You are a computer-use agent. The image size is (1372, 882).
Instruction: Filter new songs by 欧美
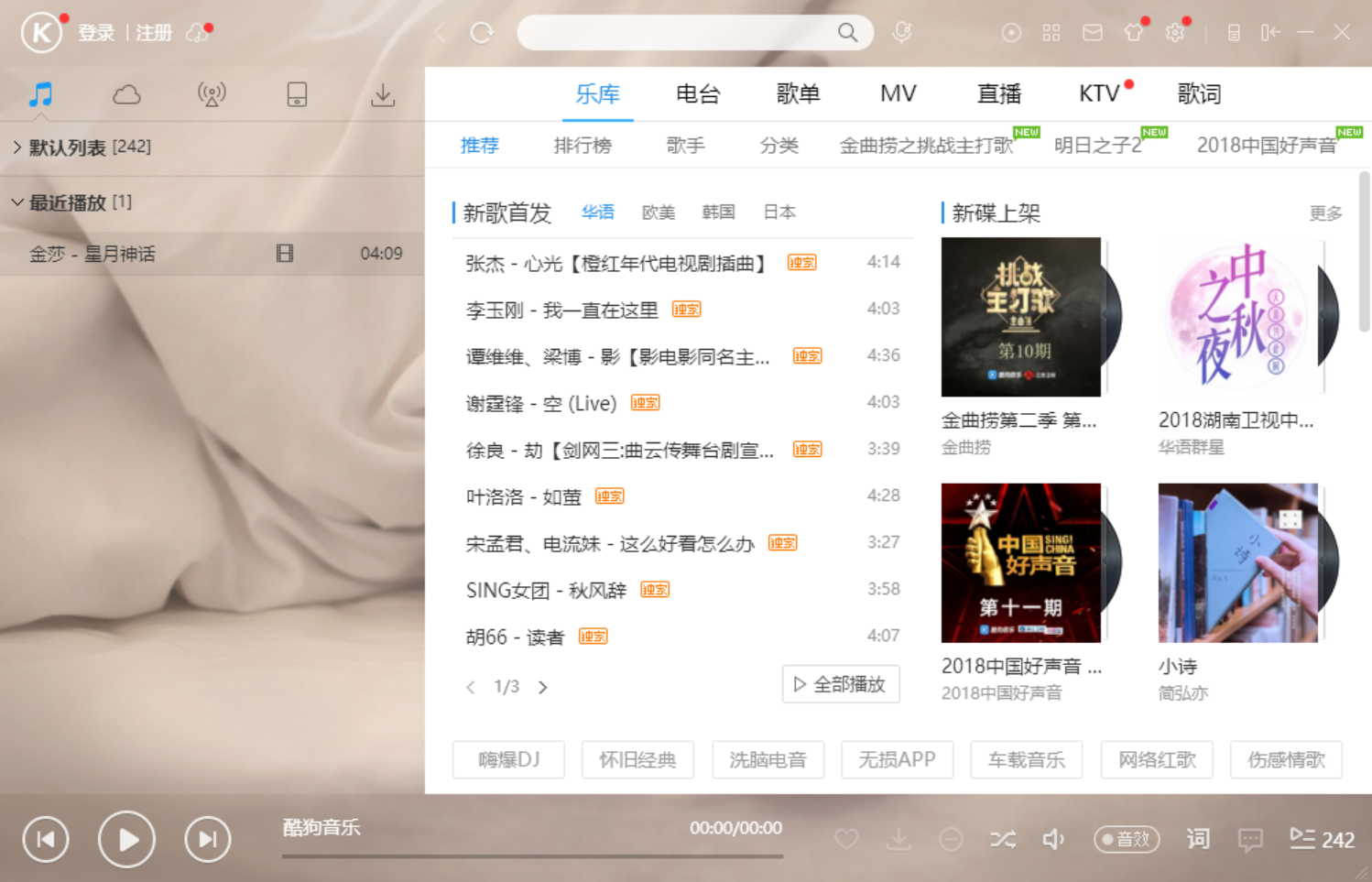[659, 212]
